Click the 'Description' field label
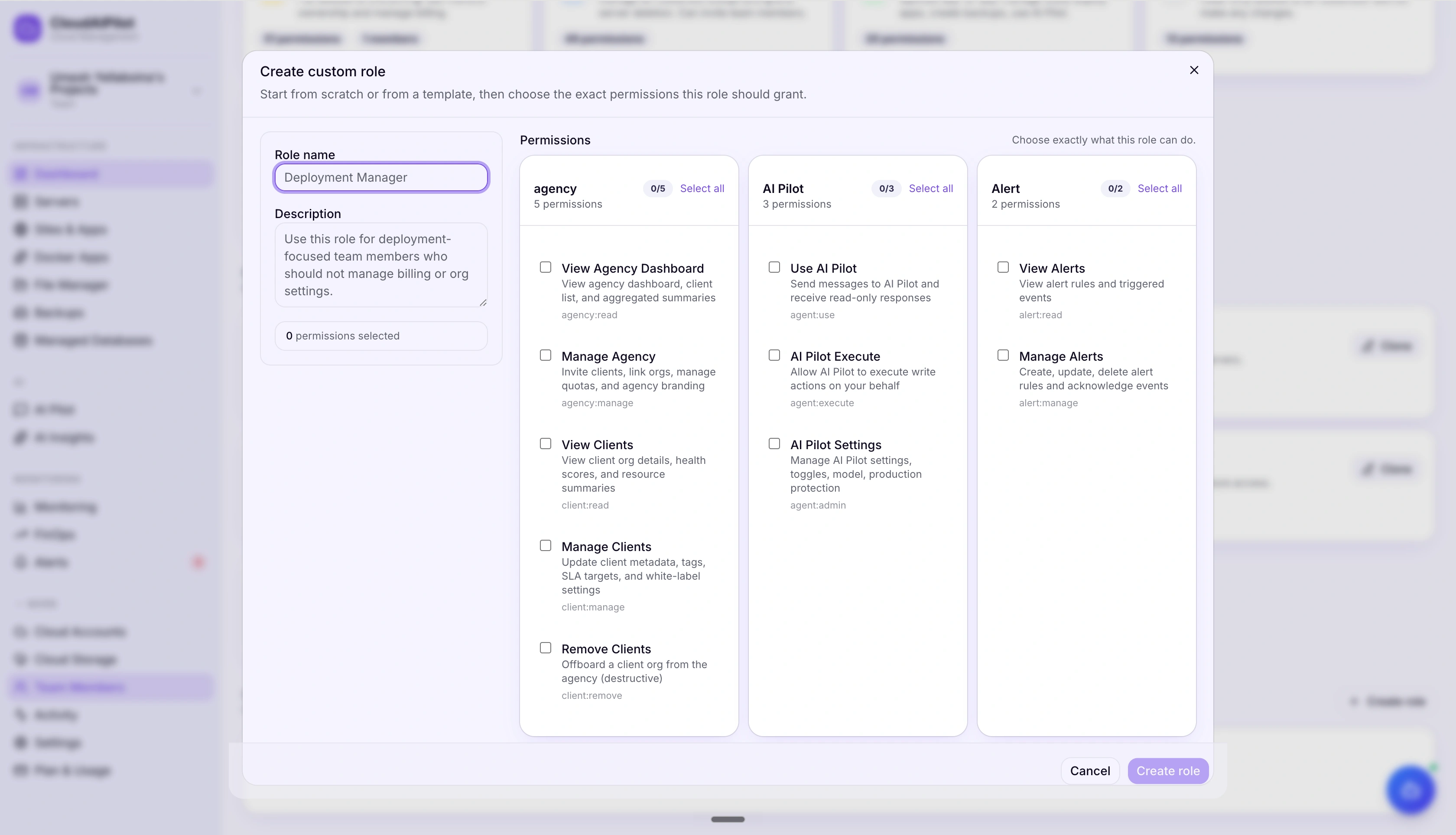The width and height of the screenshot is (1456, 835). pyautogui.click(x=308, y=214)
